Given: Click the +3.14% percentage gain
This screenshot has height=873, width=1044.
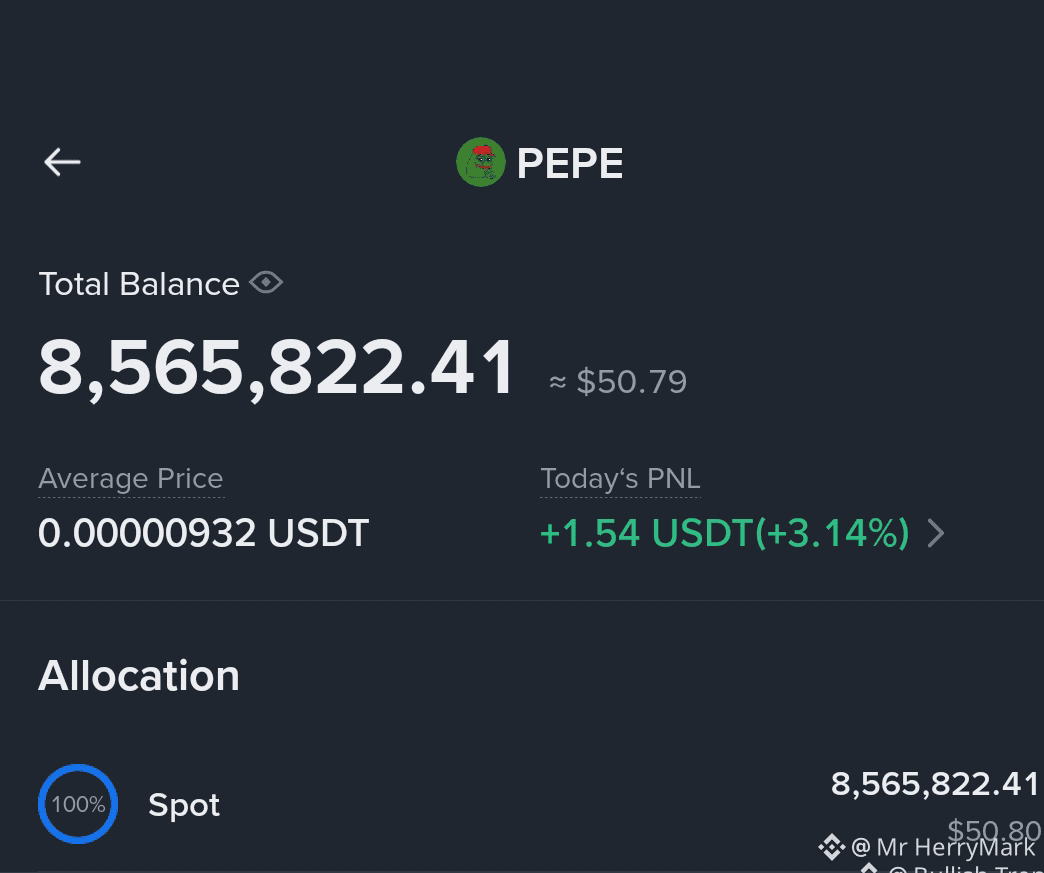Looking at the screenshot, I should click(831, 533).
